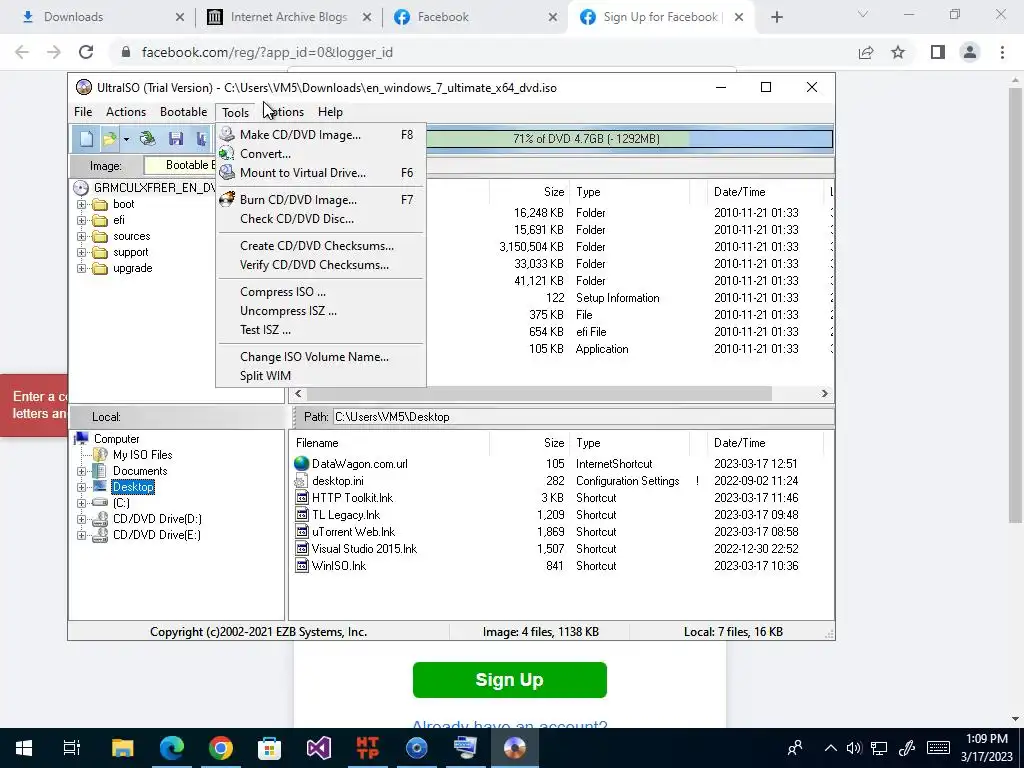Choose Verify CD/DVD Checksums menu entry
The width and height of the screenshot is (1024, 768).
[314, 264]
